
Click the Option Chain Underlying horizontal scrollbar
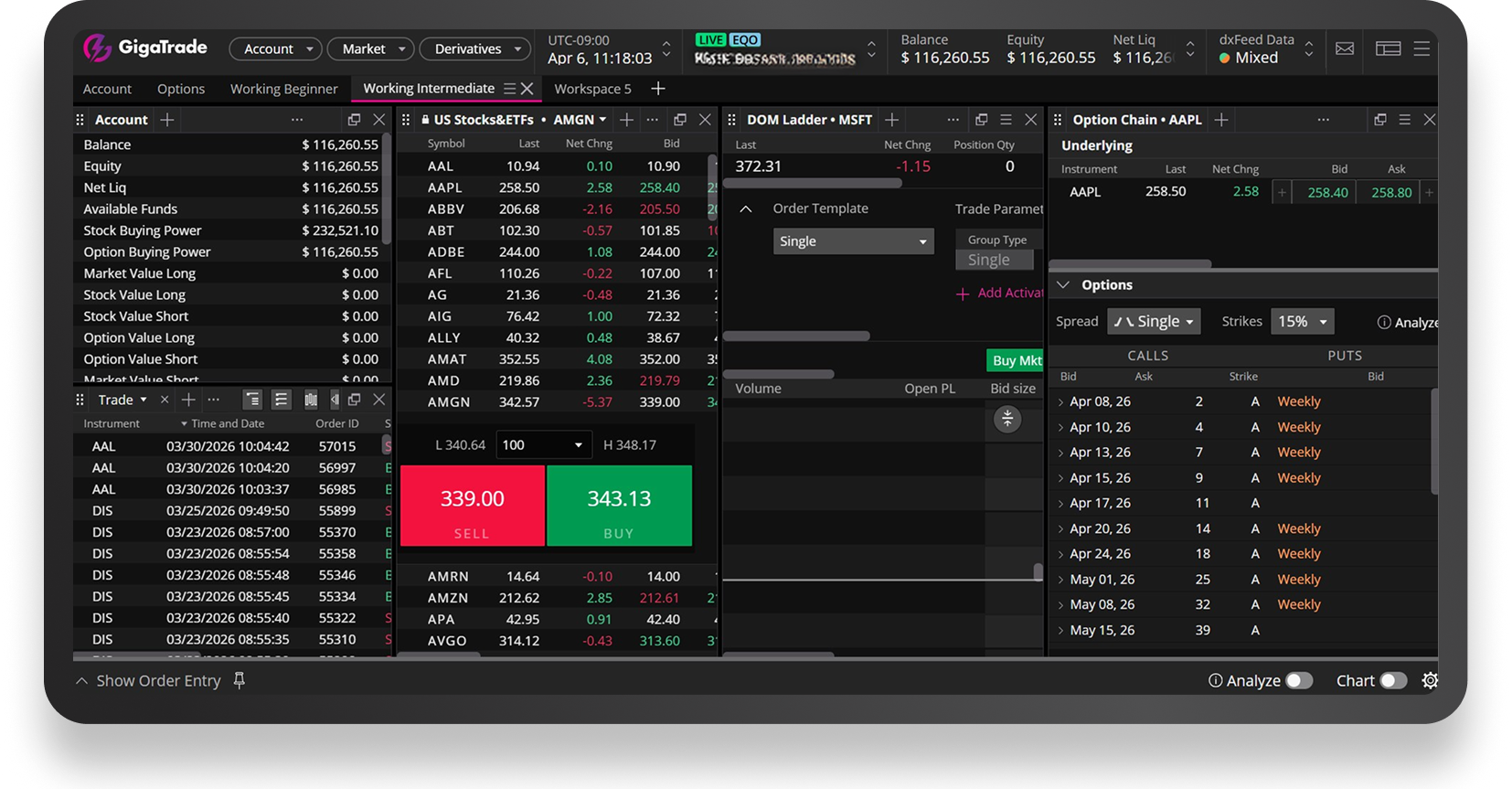coord(1131,264)
